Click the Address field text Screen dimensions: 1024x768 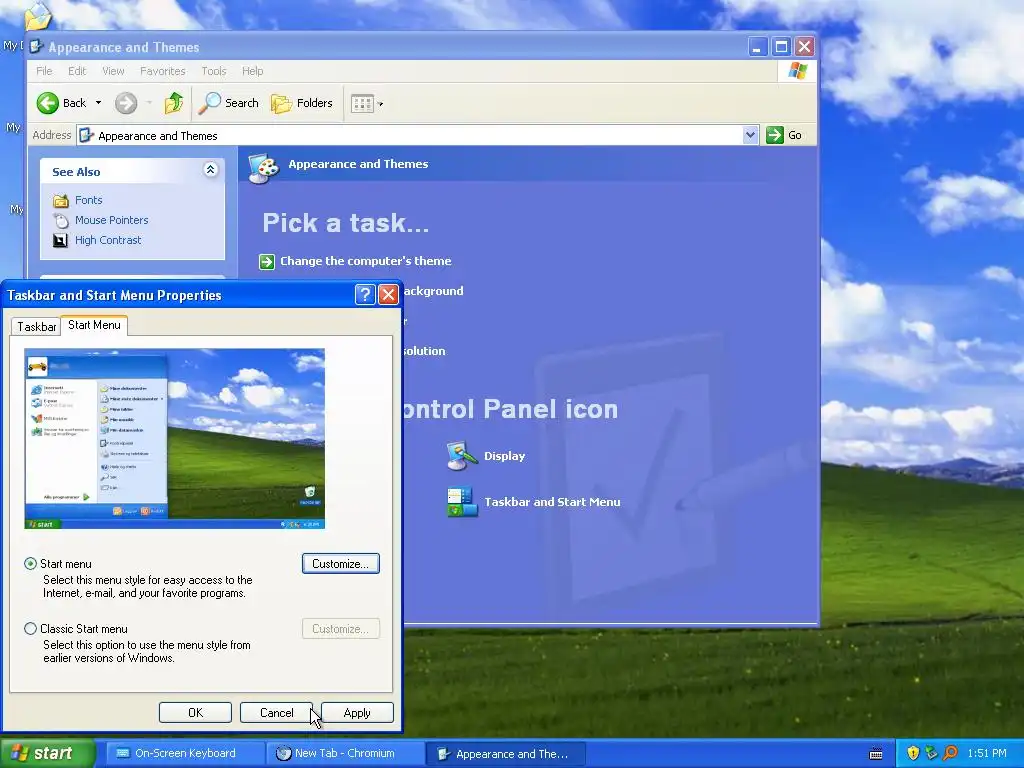click(157, 136)
